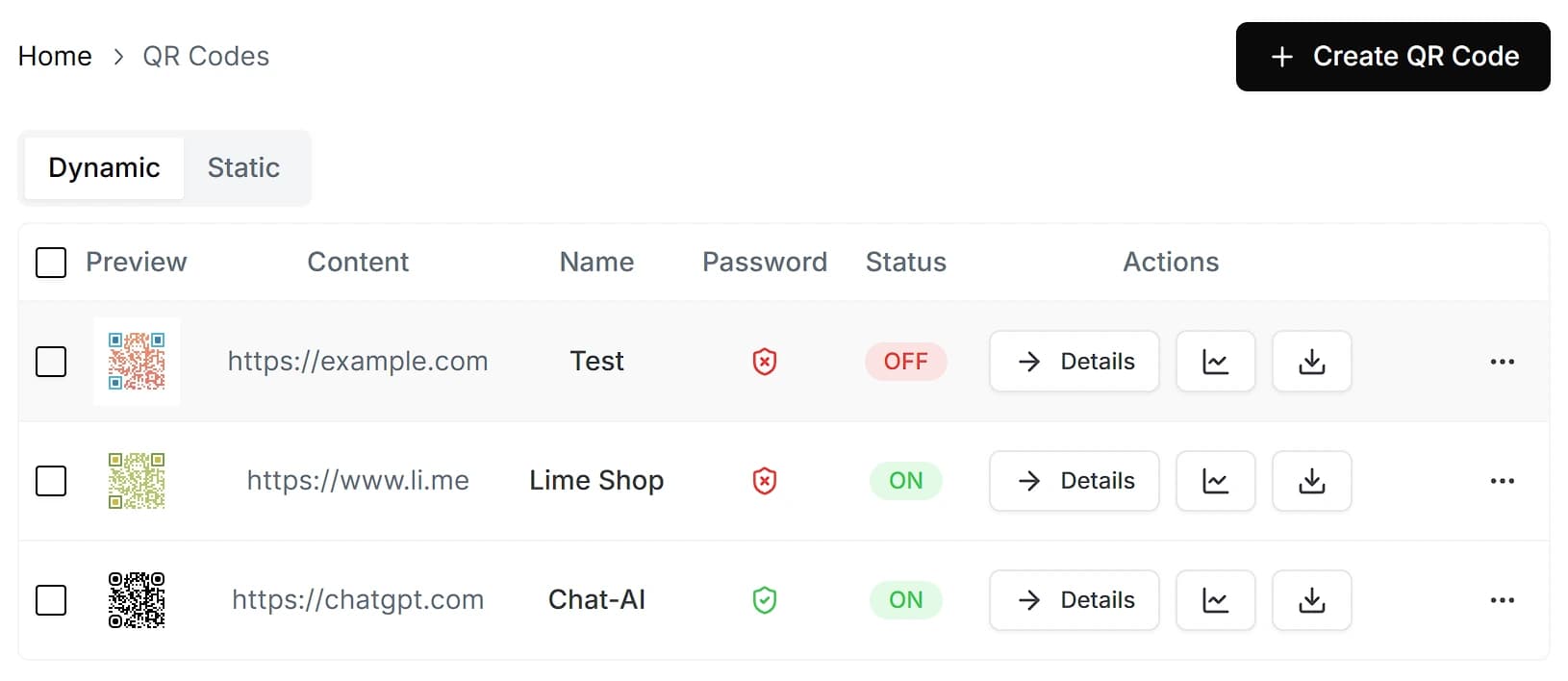Click the green password shield on Chat-AI row
The width and height of the screenshot is (1568, 681).
click(764, 600)
